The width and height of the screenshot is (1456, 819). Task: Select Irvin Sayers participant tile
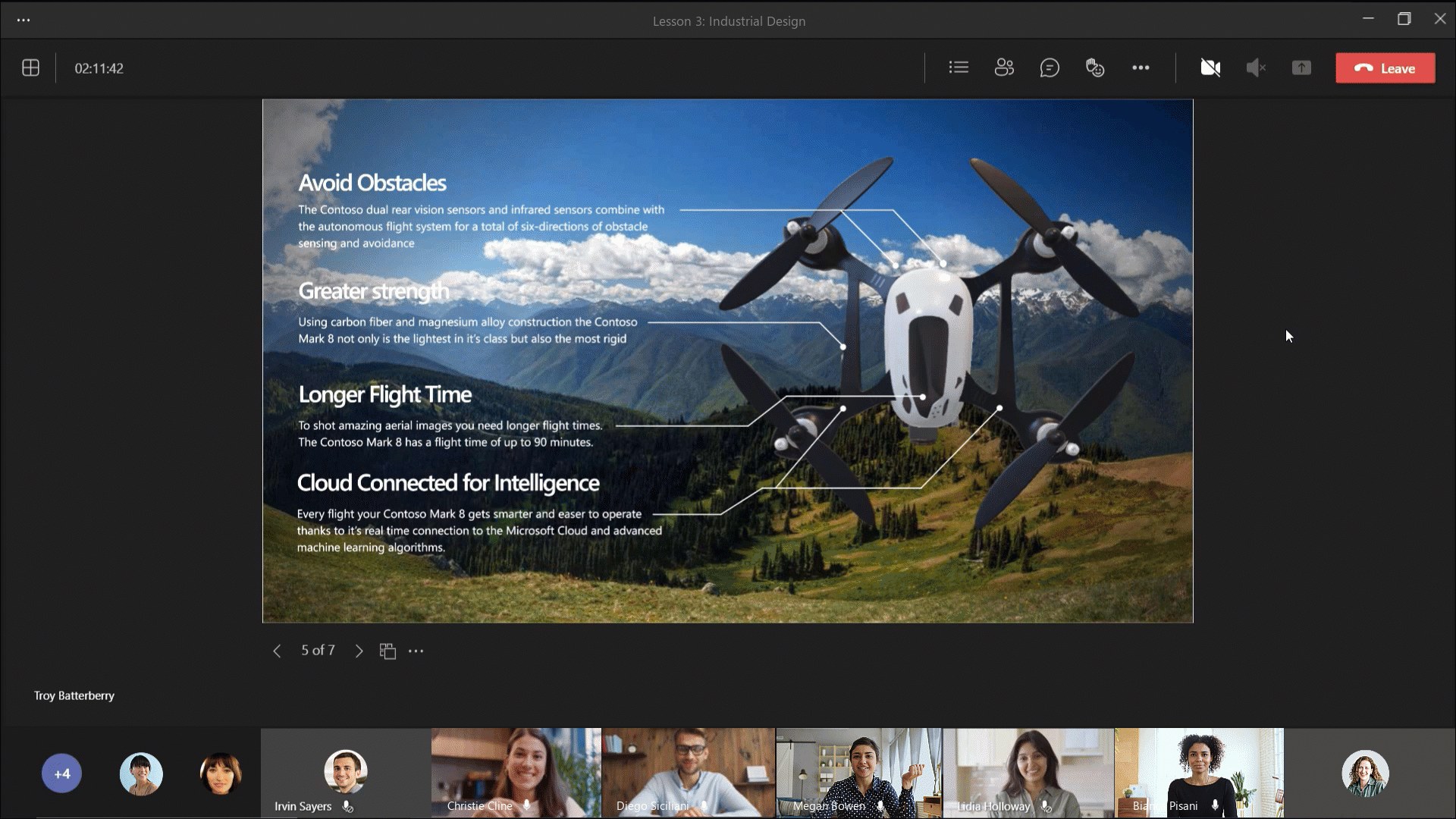(x=346, y=772)
